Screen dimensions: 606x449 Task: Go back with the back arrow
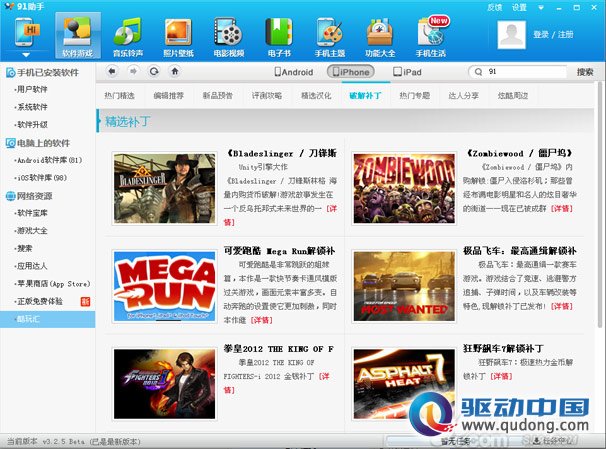112,71
